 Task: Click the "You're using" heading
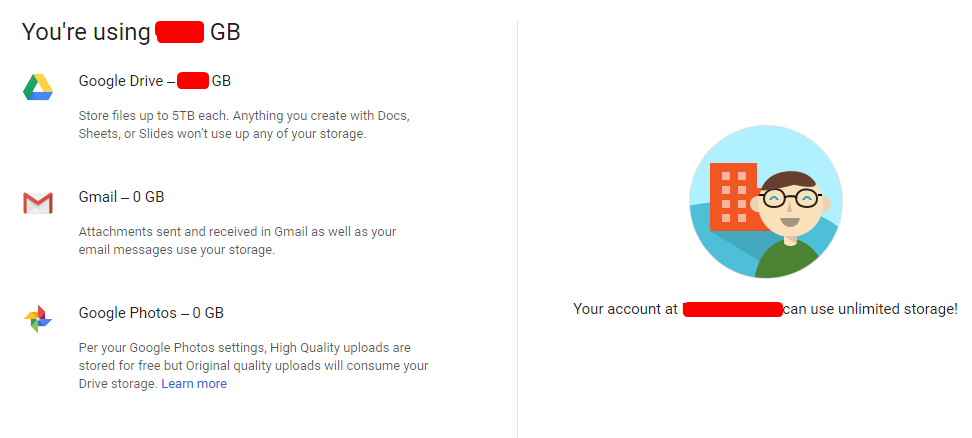87,32
